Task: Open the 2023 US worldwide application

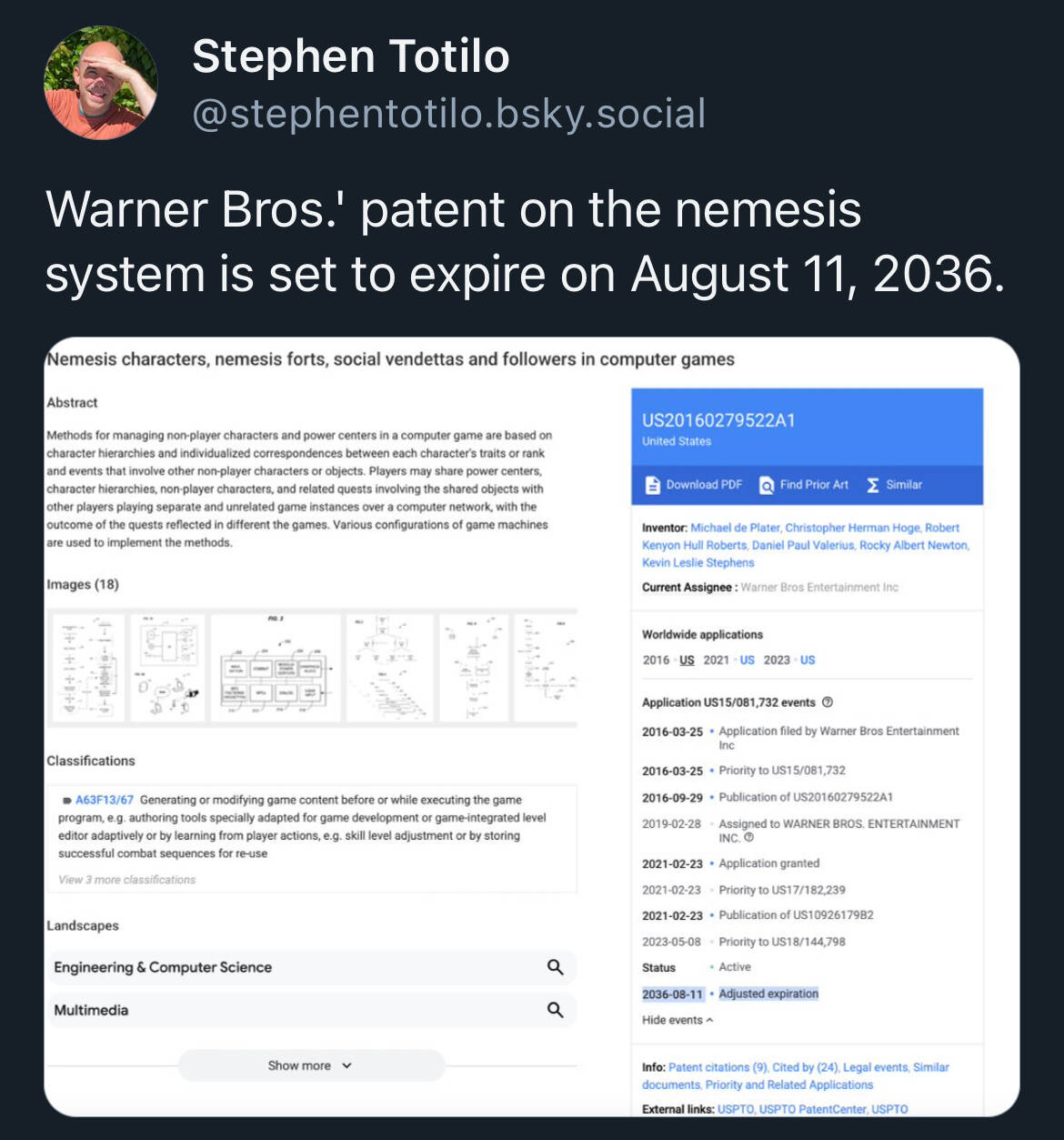Action: pyautogui.click(x=808, y=660)
